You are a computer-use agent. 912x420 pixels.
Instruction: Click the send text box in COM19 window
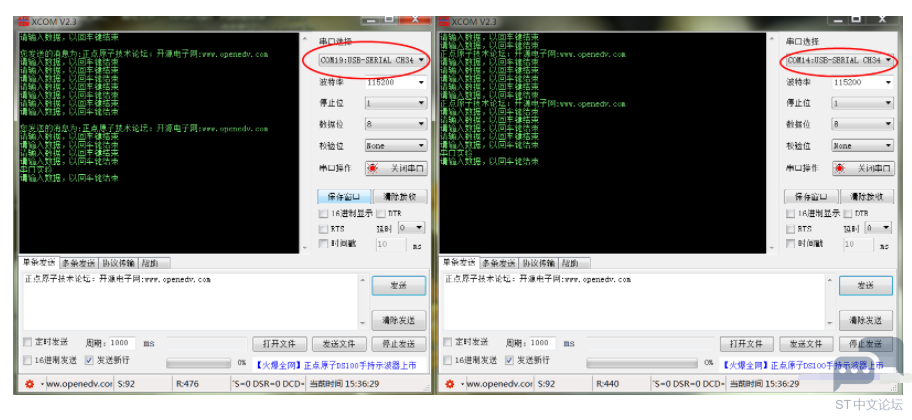click(x=190, y=300)
